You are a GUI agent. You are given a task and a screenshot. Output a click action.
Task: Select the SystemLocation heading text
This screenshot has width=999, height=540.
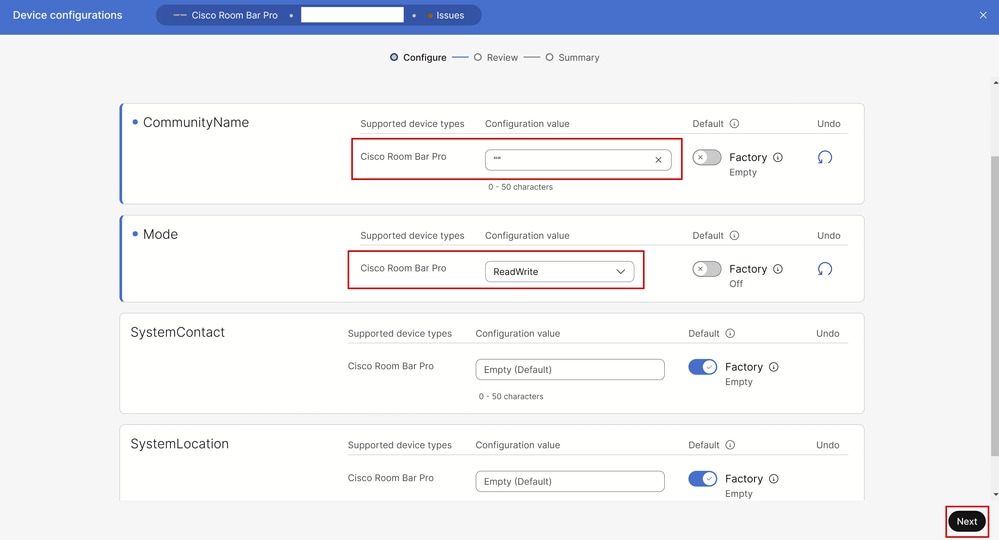coord(180,444)
